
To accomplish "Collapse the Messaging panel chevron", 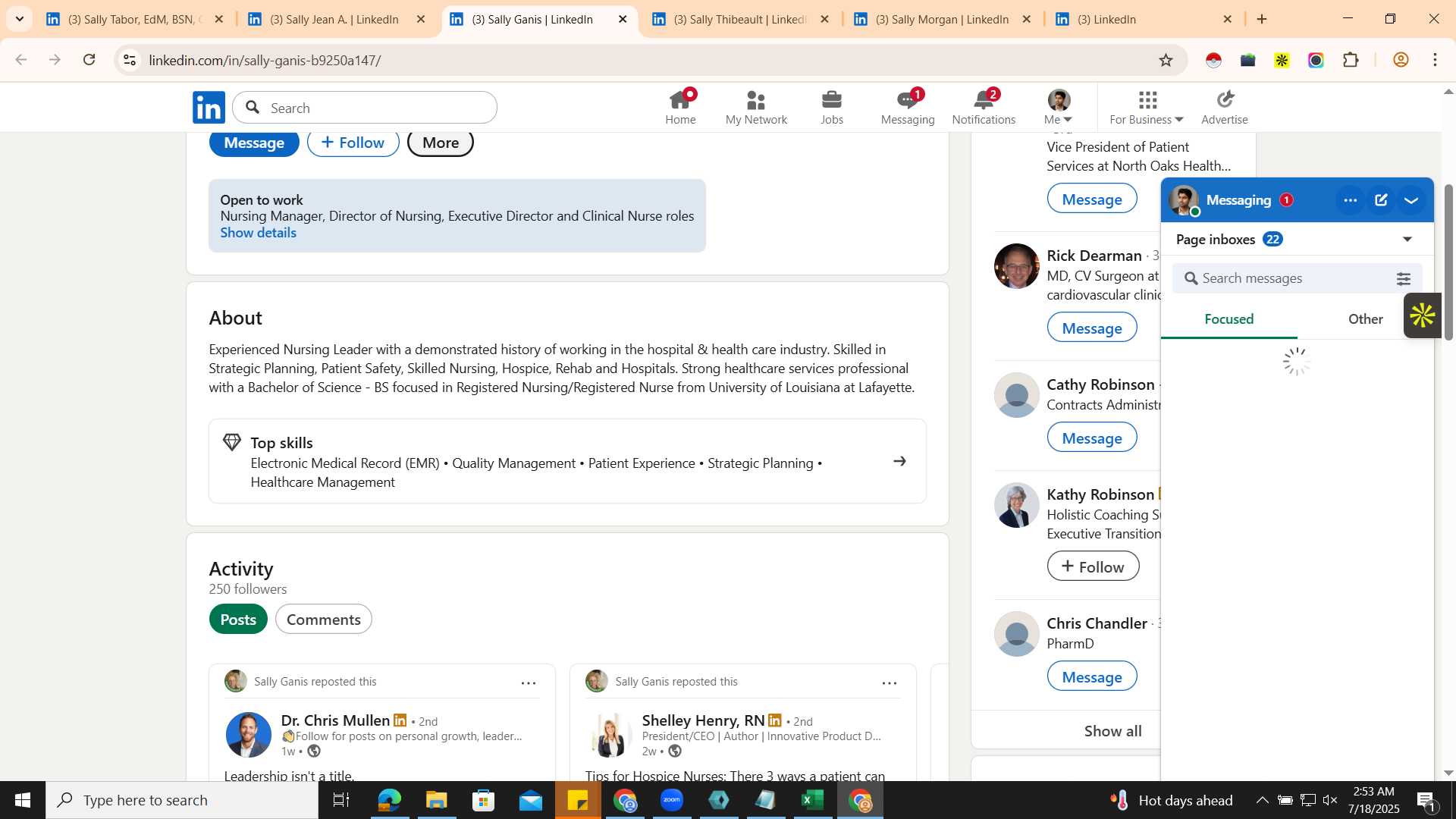I will tap(1411, 201).
